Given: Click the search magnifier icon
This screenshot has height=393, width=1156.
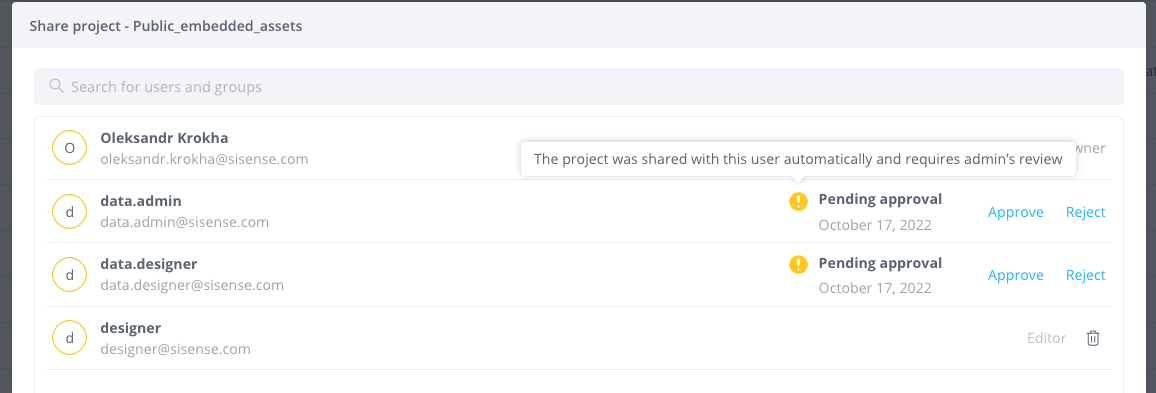Looking at the screenshot, I should (x=56, y=86).
